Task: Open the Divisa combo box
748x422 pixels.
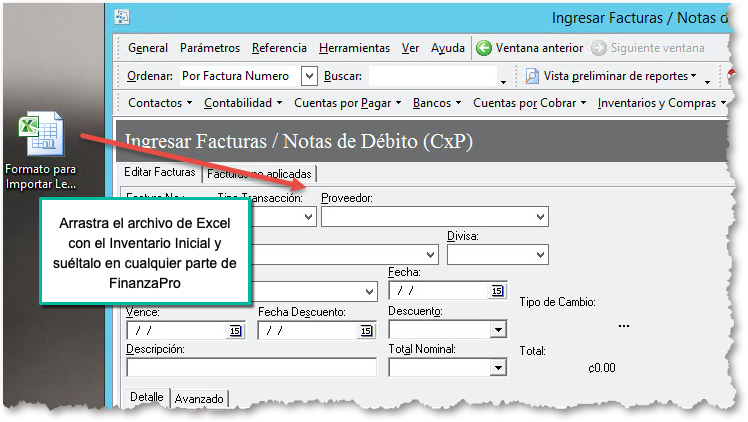Action: click(498, 255)
